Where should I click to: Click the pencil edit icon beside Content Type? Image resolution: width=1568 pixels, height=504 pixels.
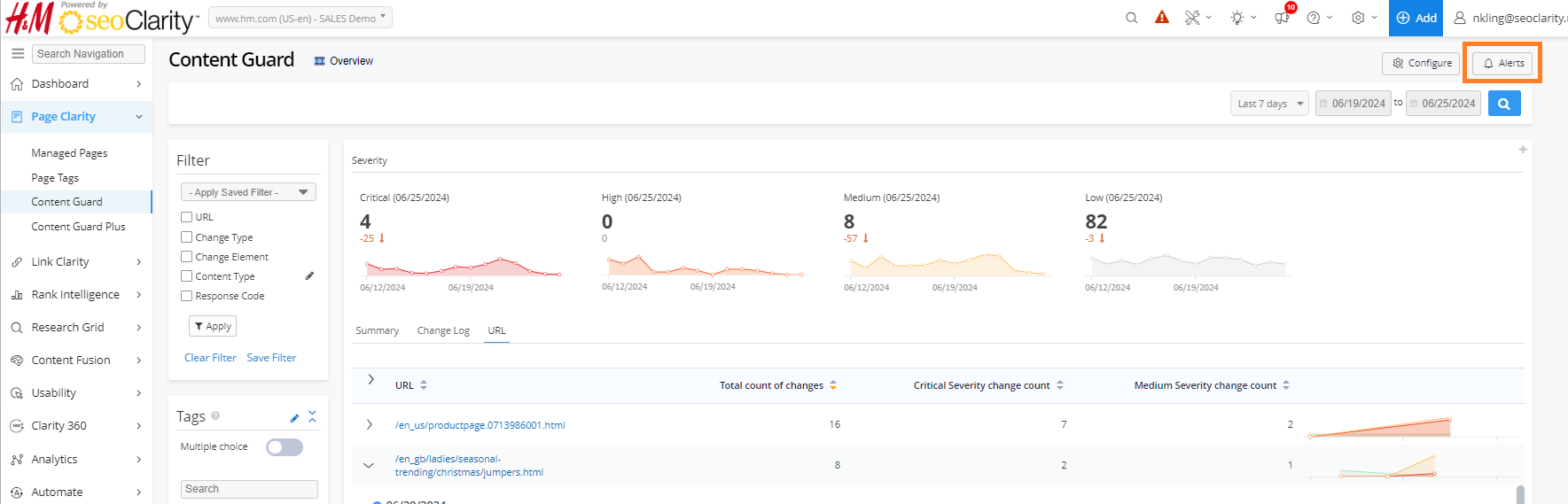tap(309, 276)
